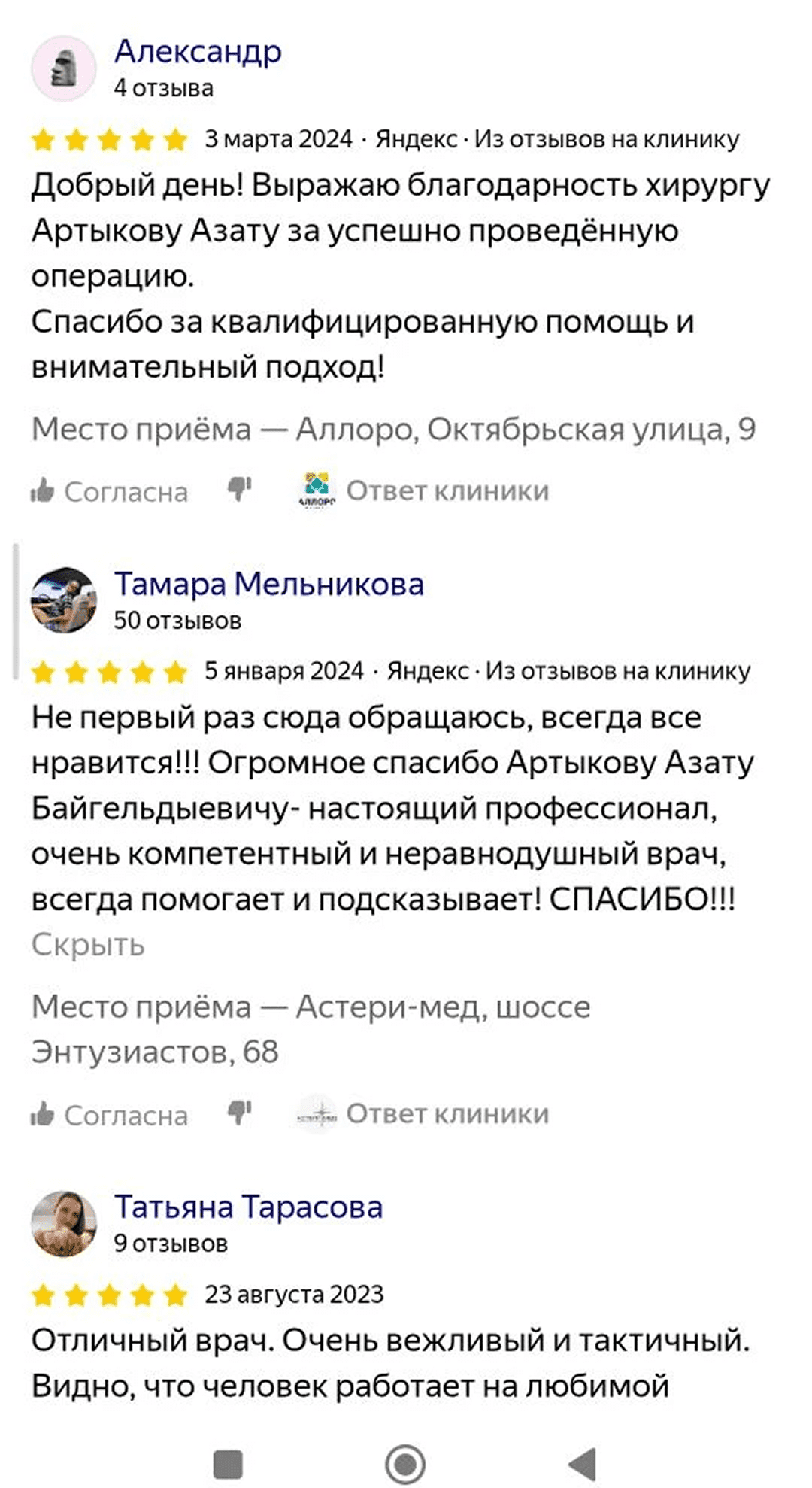Viewport: 812px width, 1488px height.
Task: Collapse Тамара's review with Скрыть
Action: click(x=88, y=945)
